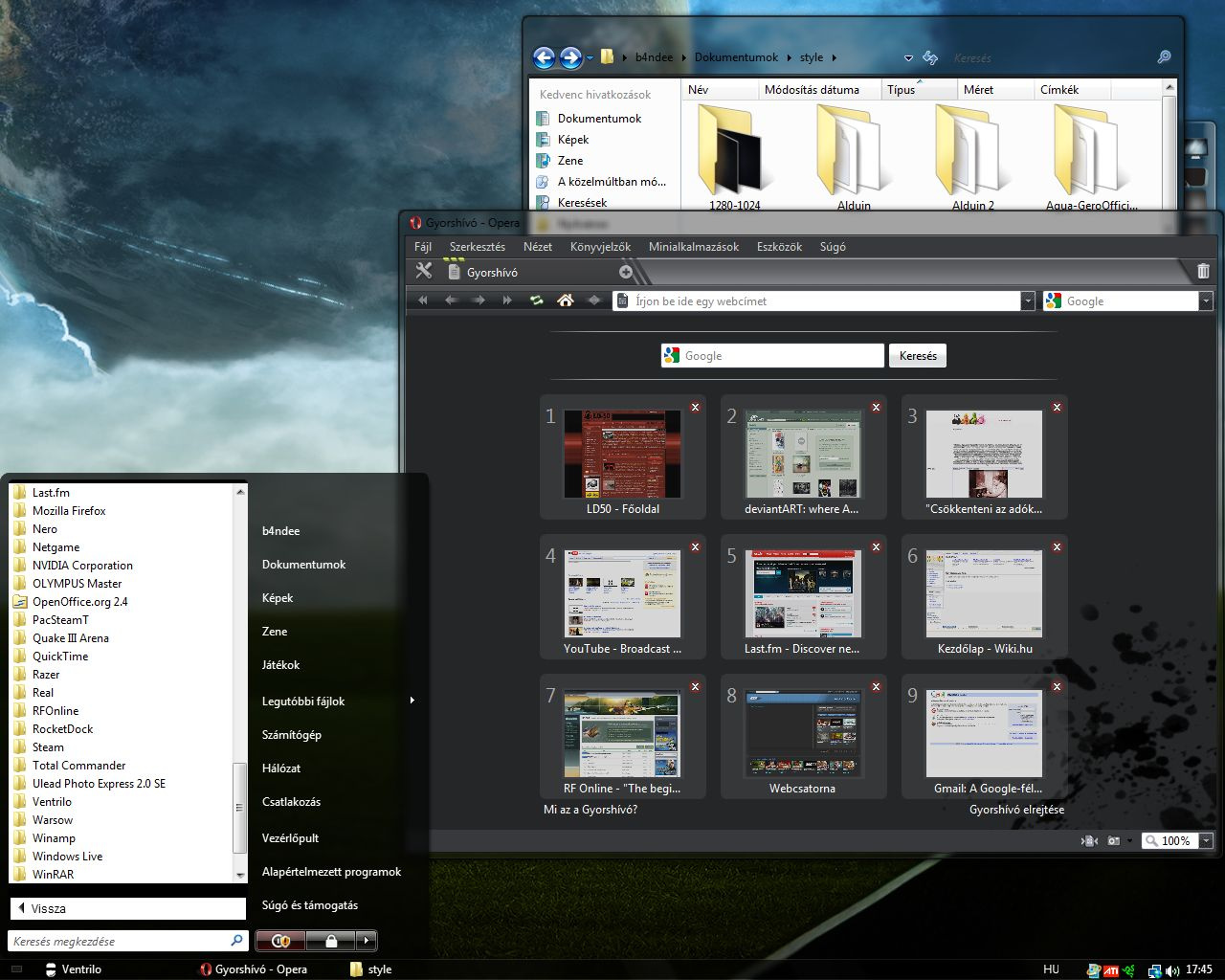1225x980 pixels.
Task: Click Gyorshívó elrejtése link
Action: point(1016,810)
